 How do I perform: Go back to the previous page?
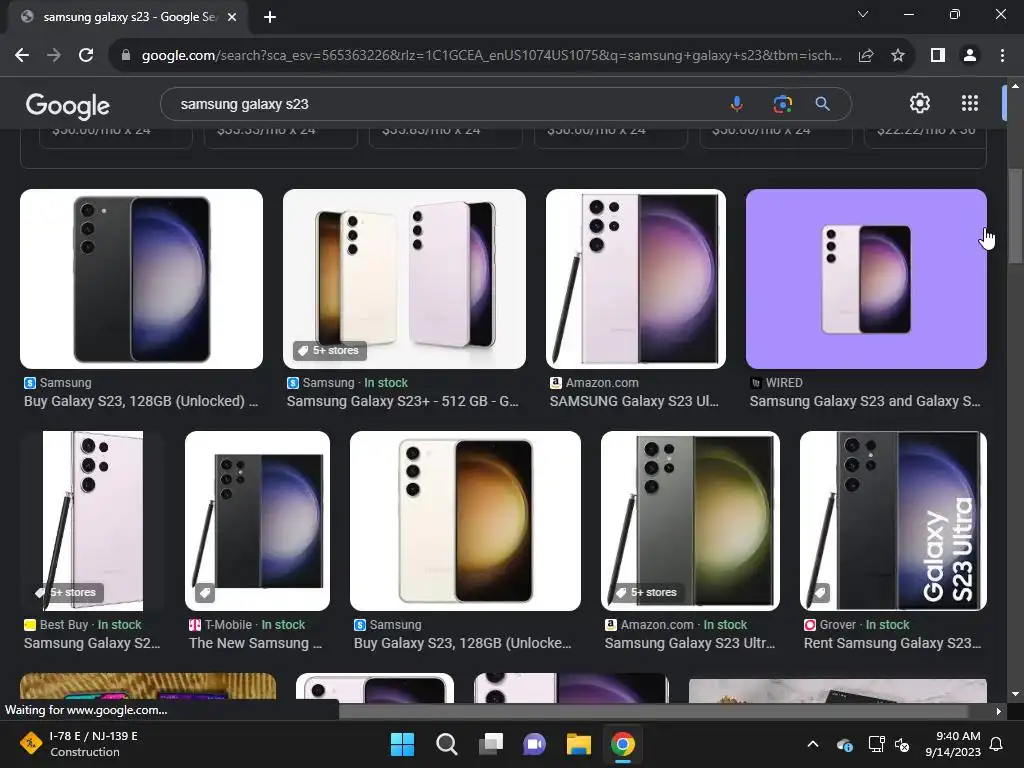coord(22,56)
